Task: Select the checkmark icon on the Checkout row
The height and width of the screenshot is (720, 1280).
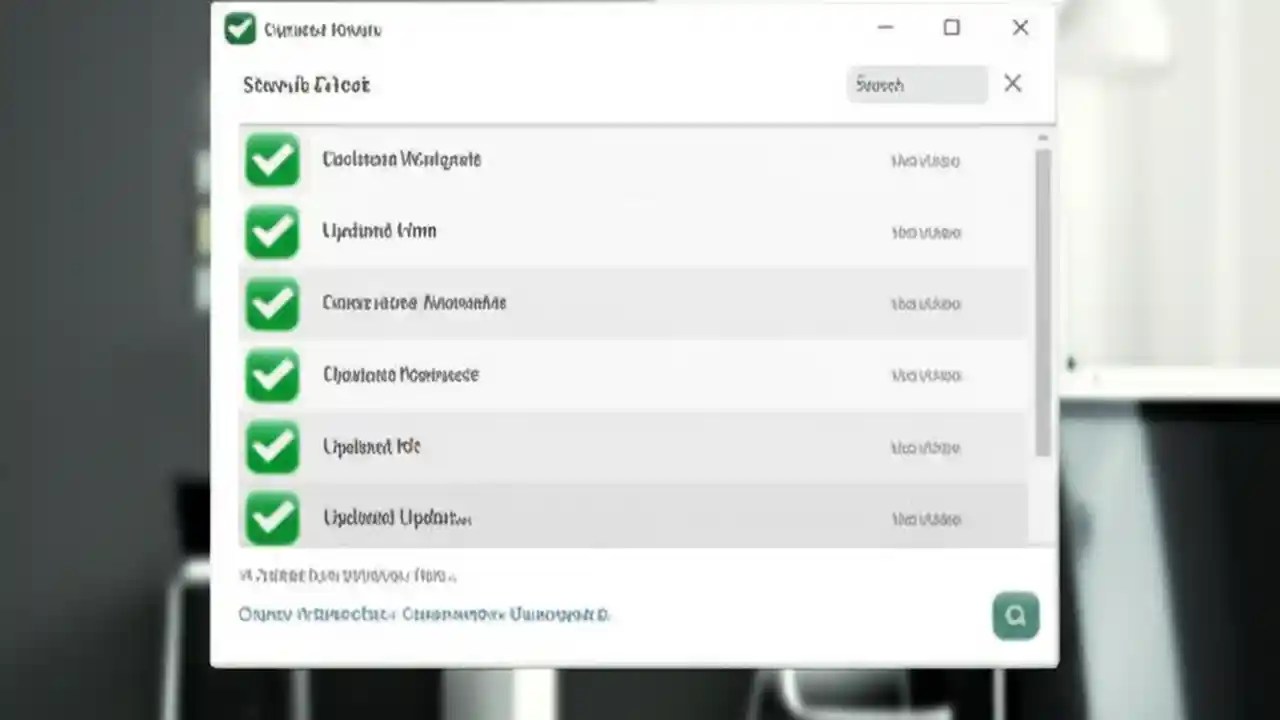Action: (272, 375)
